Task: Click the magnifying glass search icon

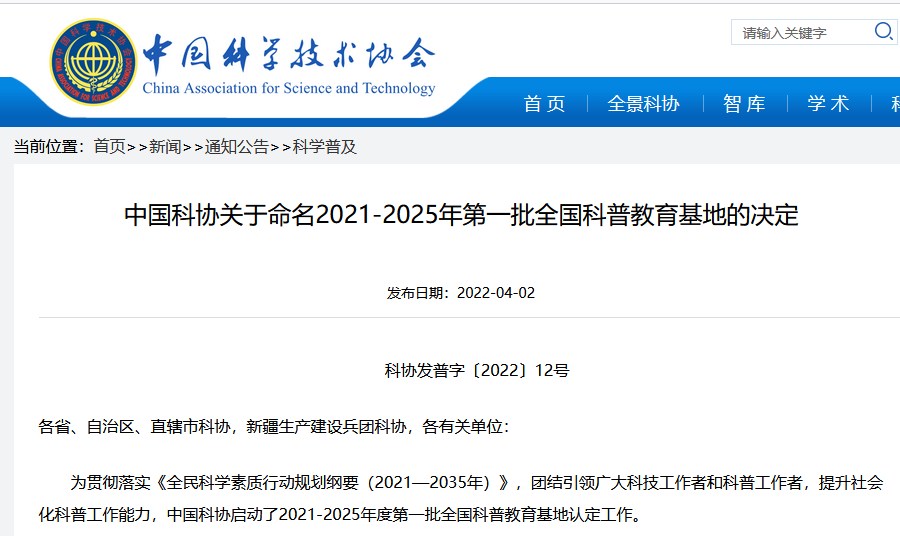Action: (883, 32)
